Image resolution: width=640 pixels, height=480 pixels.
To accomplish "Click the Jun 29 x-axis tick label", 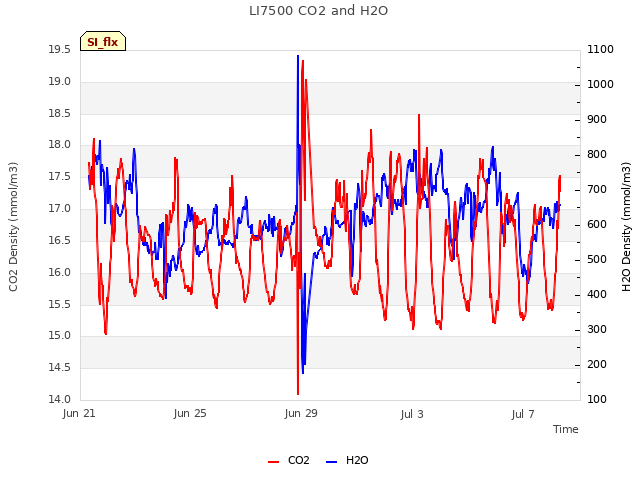I will pos(301,413).
